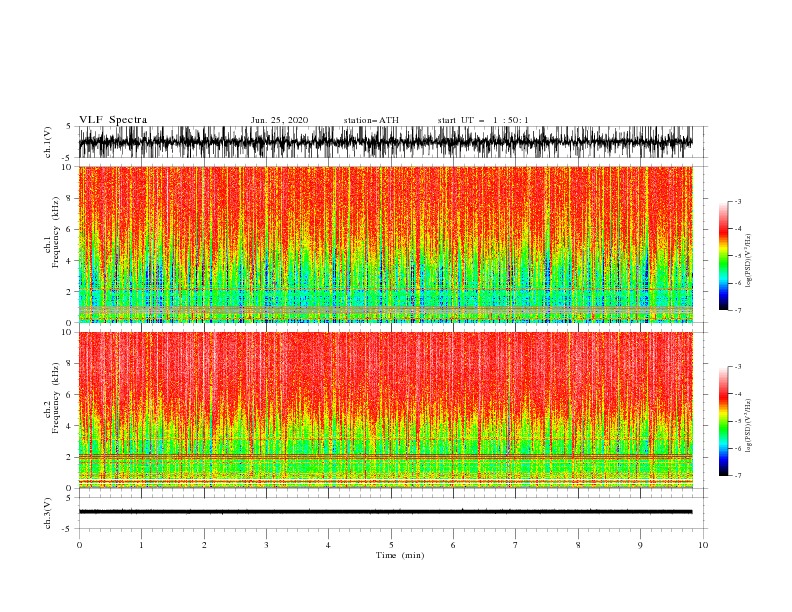
Task: Click ch.1 frequency axis "10" tick label
Action: pyautogui.click(x=67, y=167)
